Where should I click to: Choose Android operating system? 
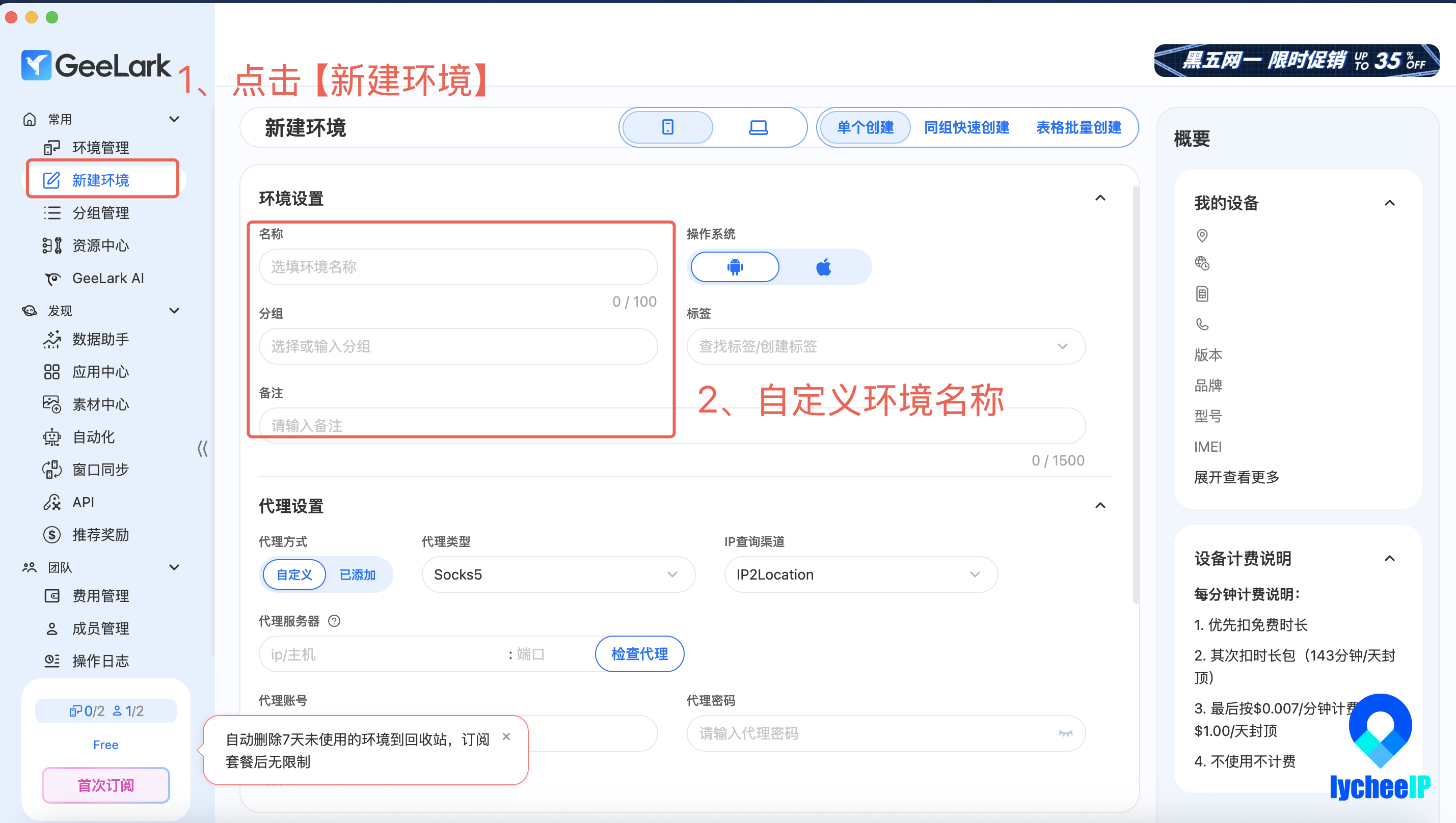click(735, 267)
